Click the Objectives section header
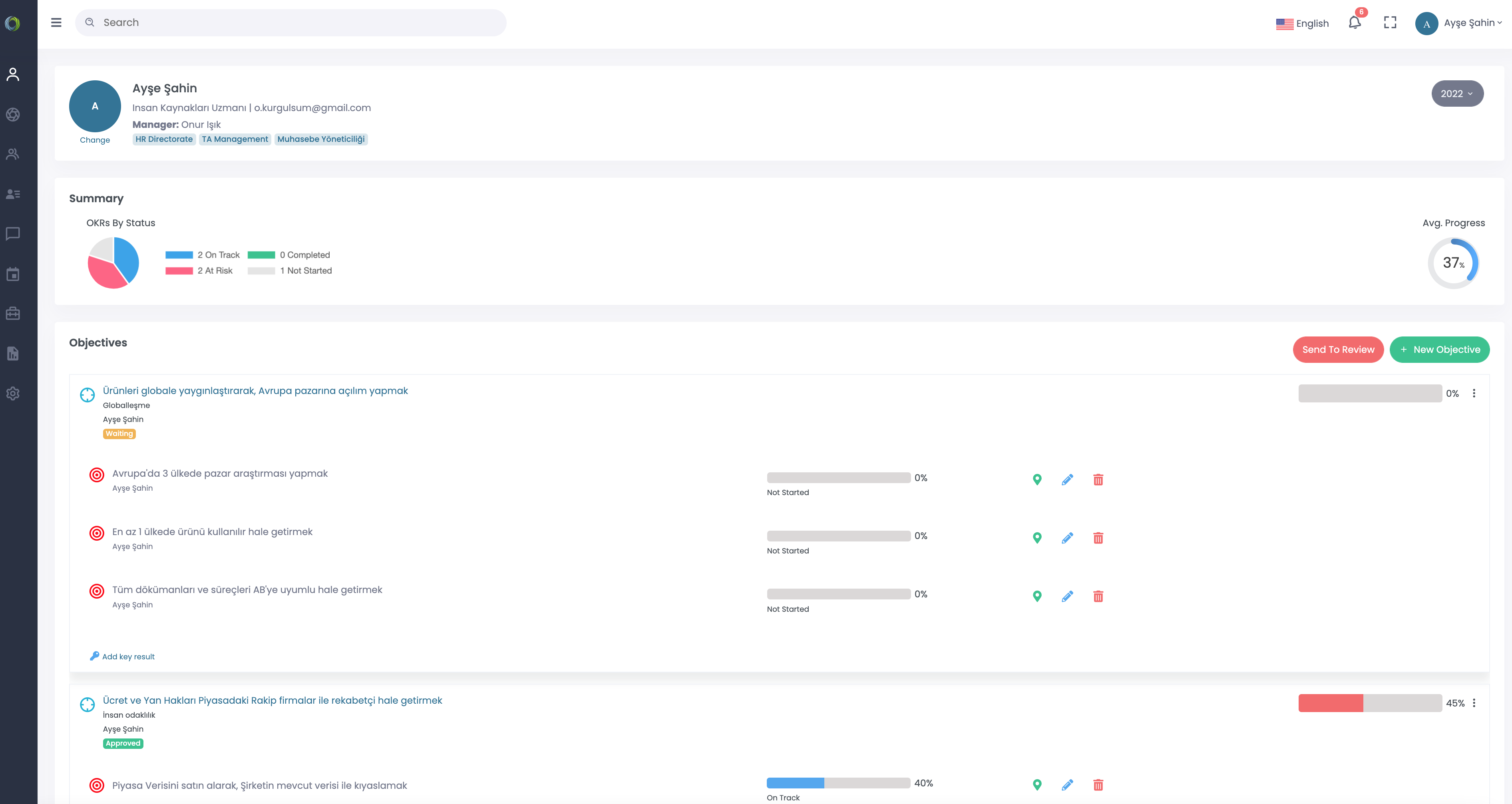The image size is (1512, 804). (98, 343)
